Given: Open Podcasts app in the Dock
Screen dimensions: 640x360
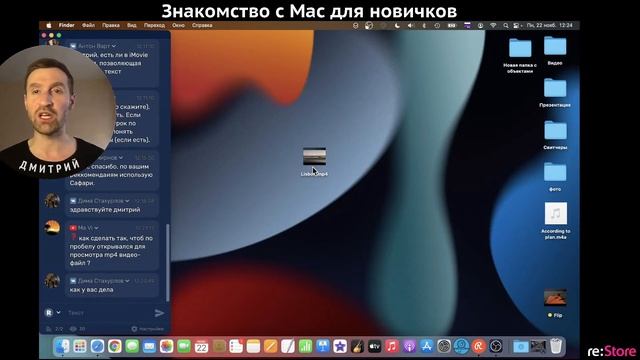Looking at the screenshot, I should (409, 347).
